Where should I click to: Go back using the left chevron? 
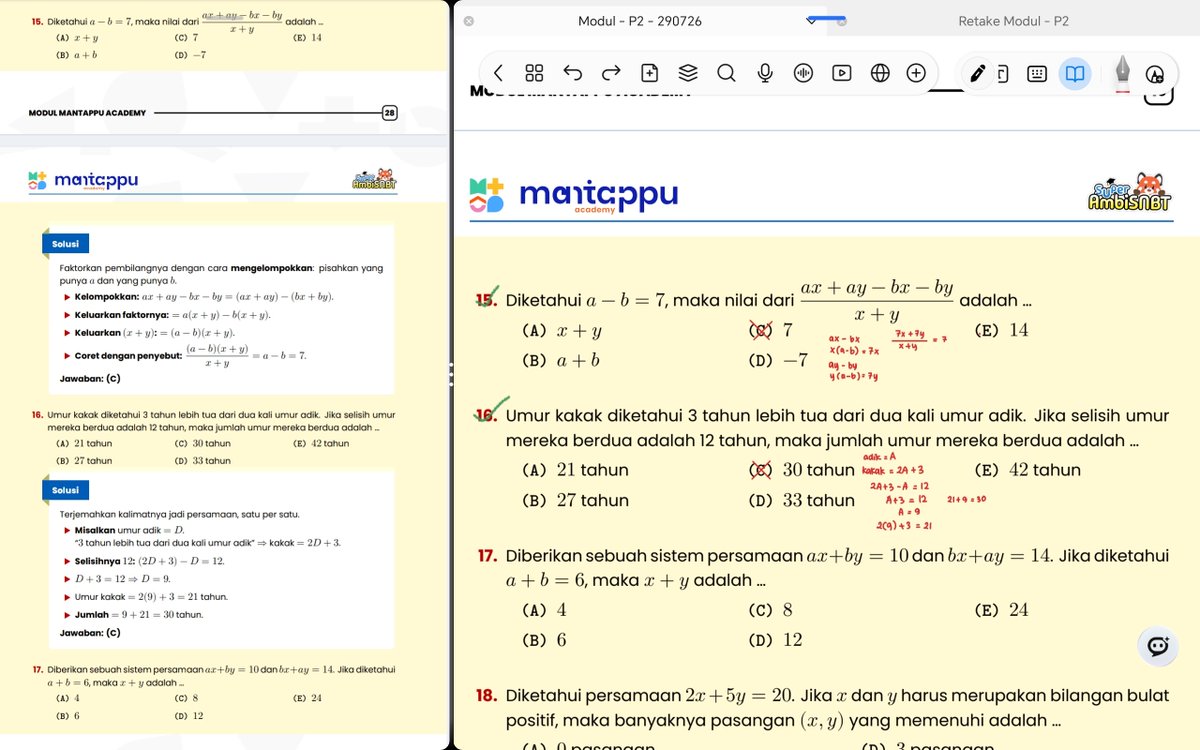pyautogui.click(x=498, y=73)
